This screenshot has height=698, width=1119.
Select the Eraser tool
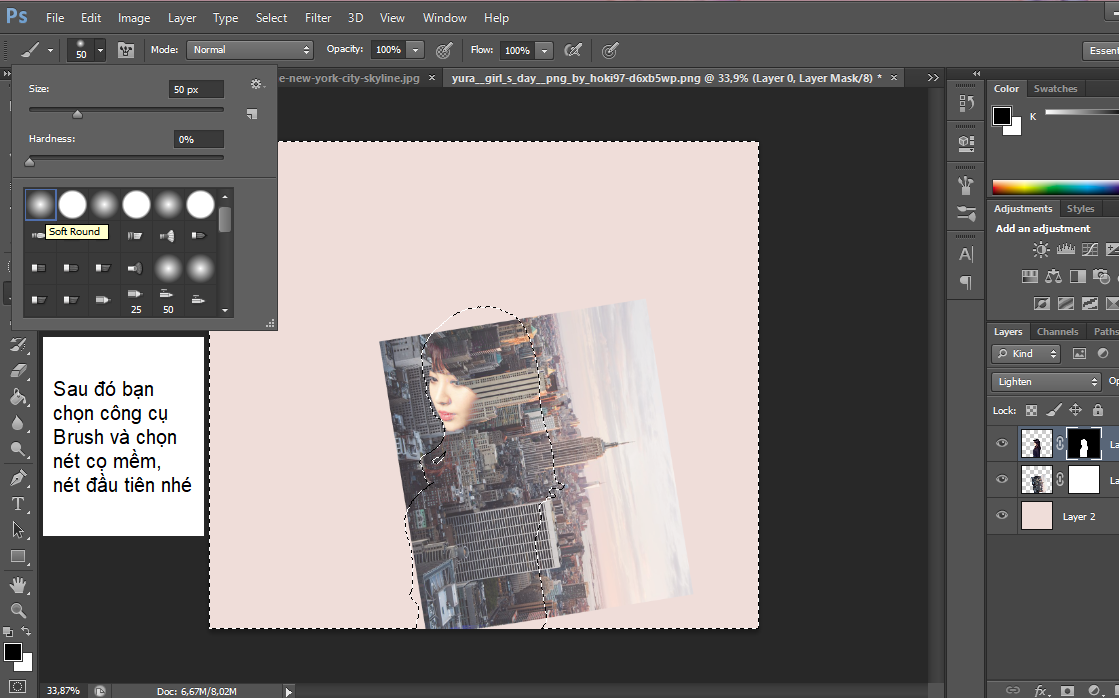pos(18,371)
